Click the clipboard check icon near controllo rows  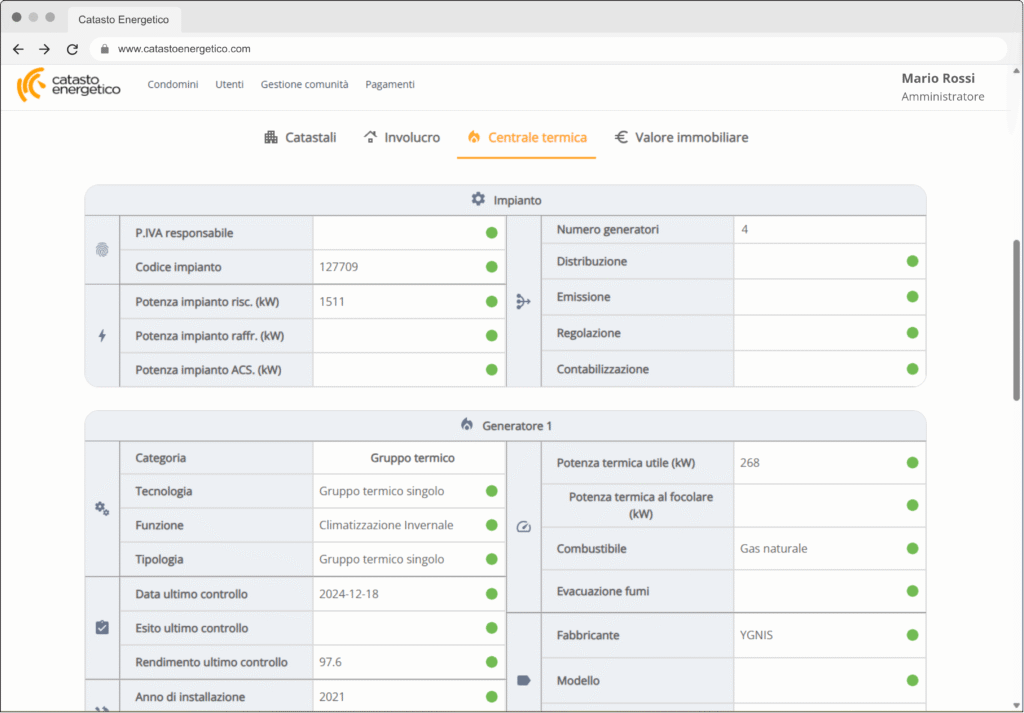point(102,628)
